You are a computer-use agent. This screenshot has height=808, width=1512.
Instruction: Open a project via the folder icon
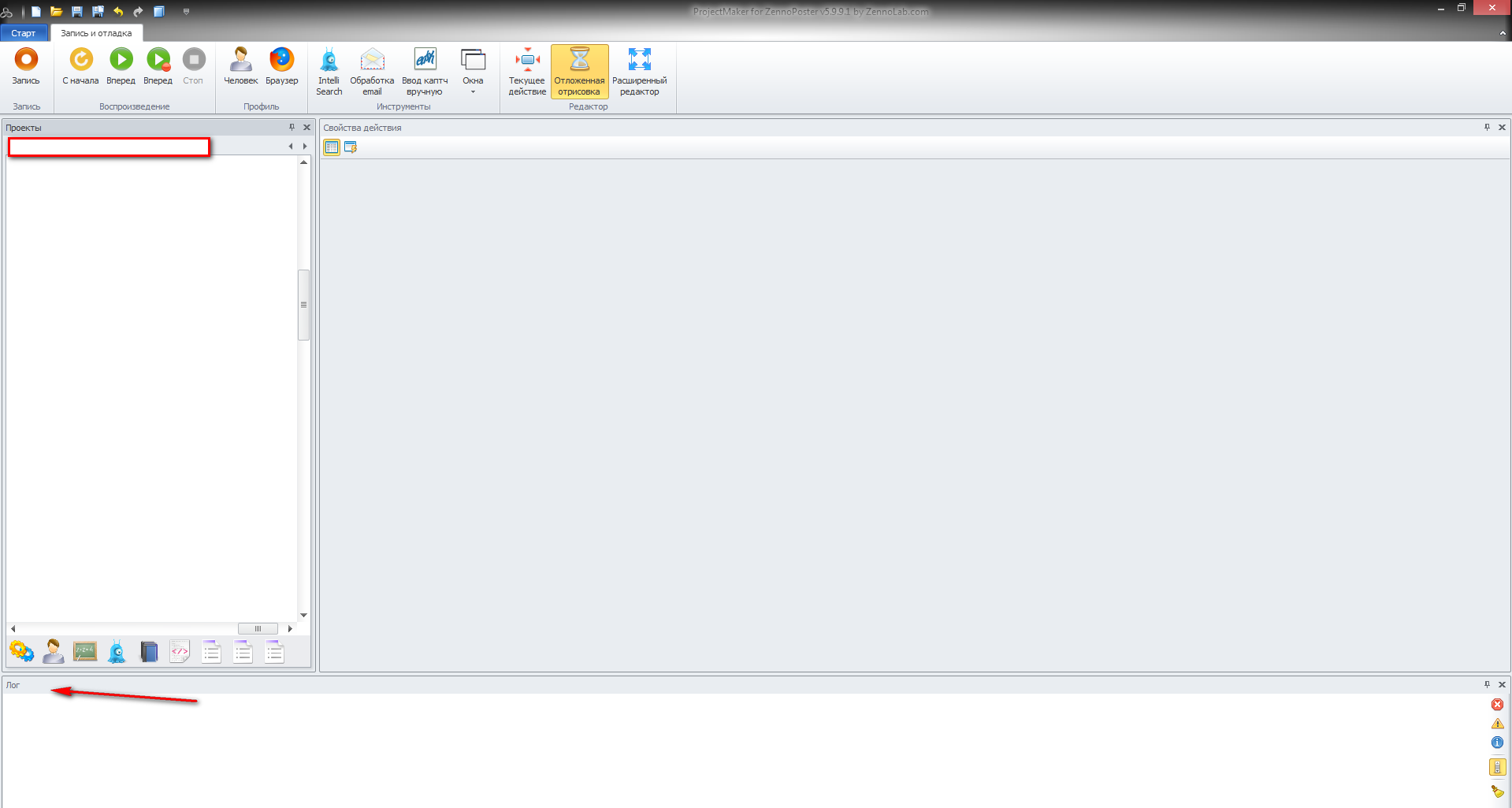point(56,11)
